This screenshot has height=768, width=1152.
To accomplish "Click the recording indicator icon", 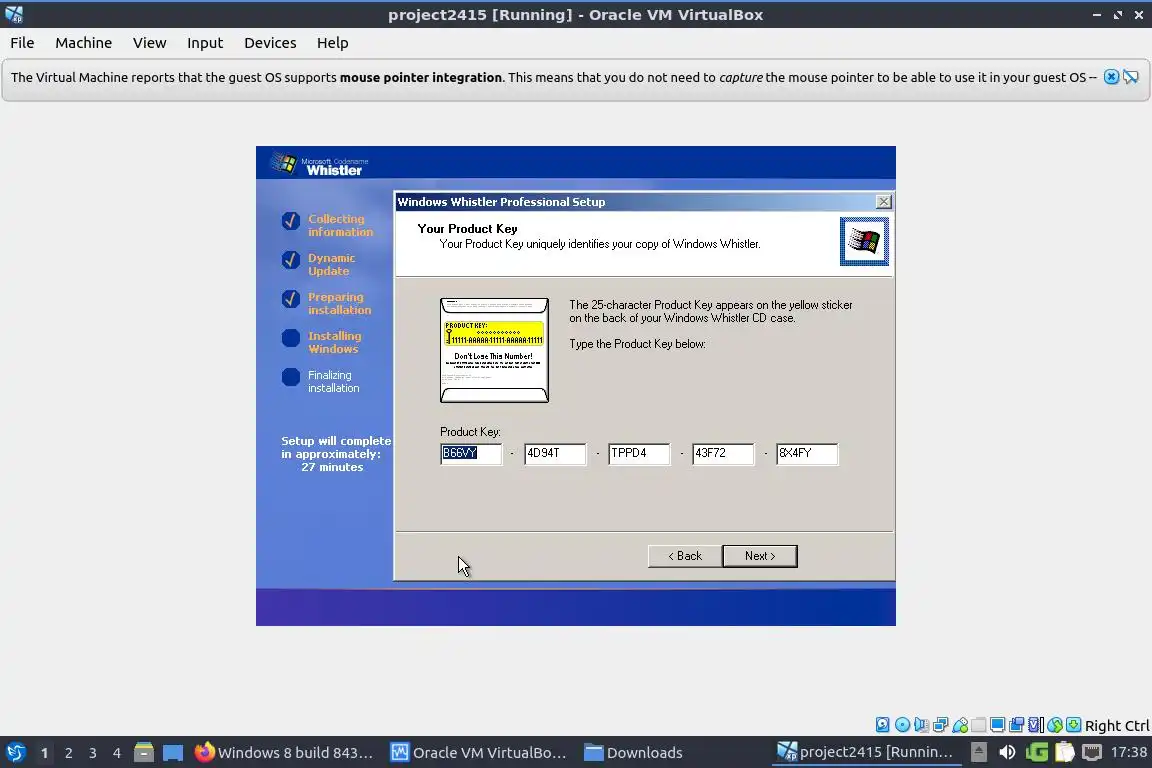I will click(1017, 725).
